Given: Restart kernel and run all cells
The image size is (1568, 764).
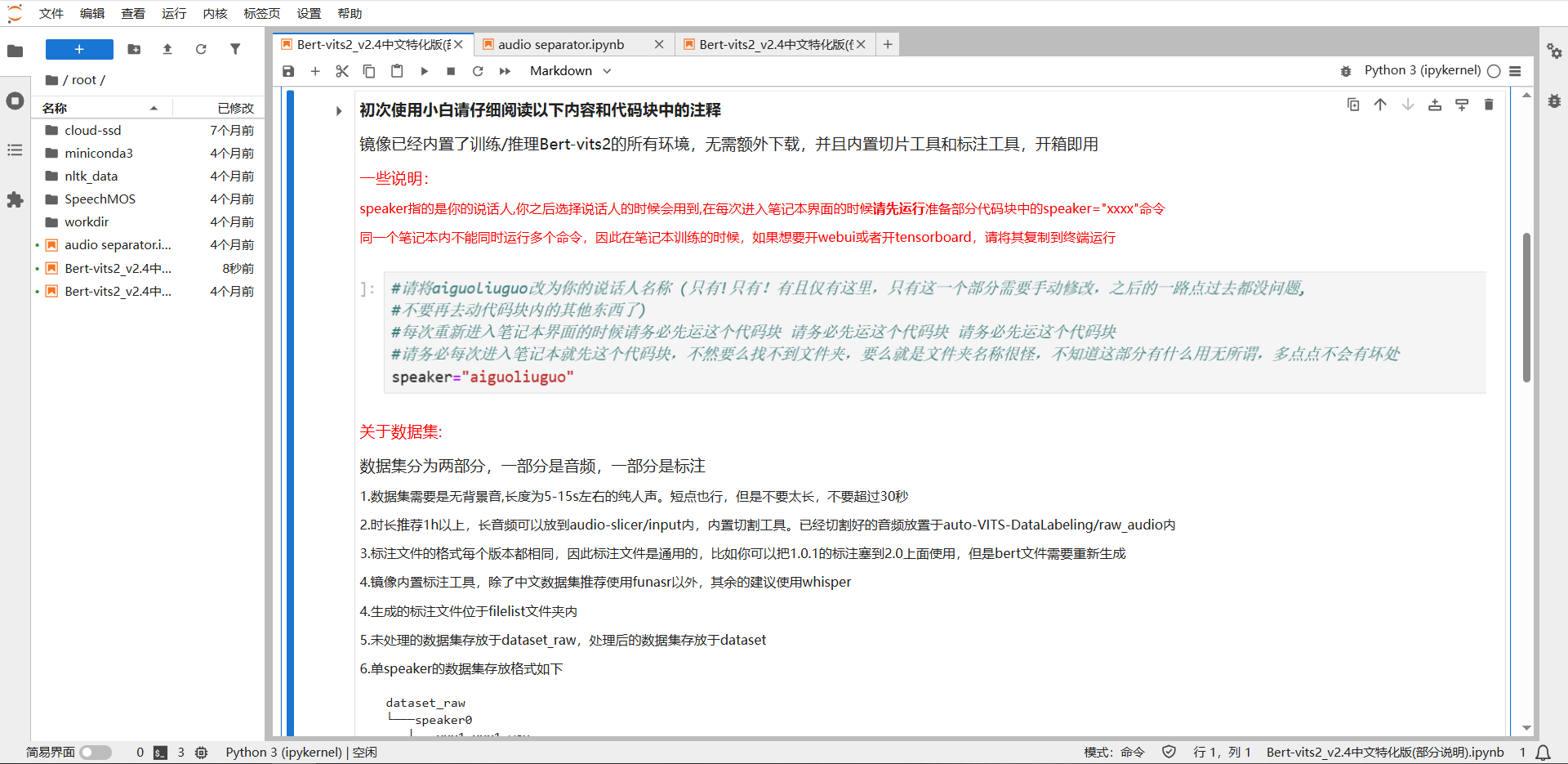Looking at the screenshot, I should pos(505,71).
